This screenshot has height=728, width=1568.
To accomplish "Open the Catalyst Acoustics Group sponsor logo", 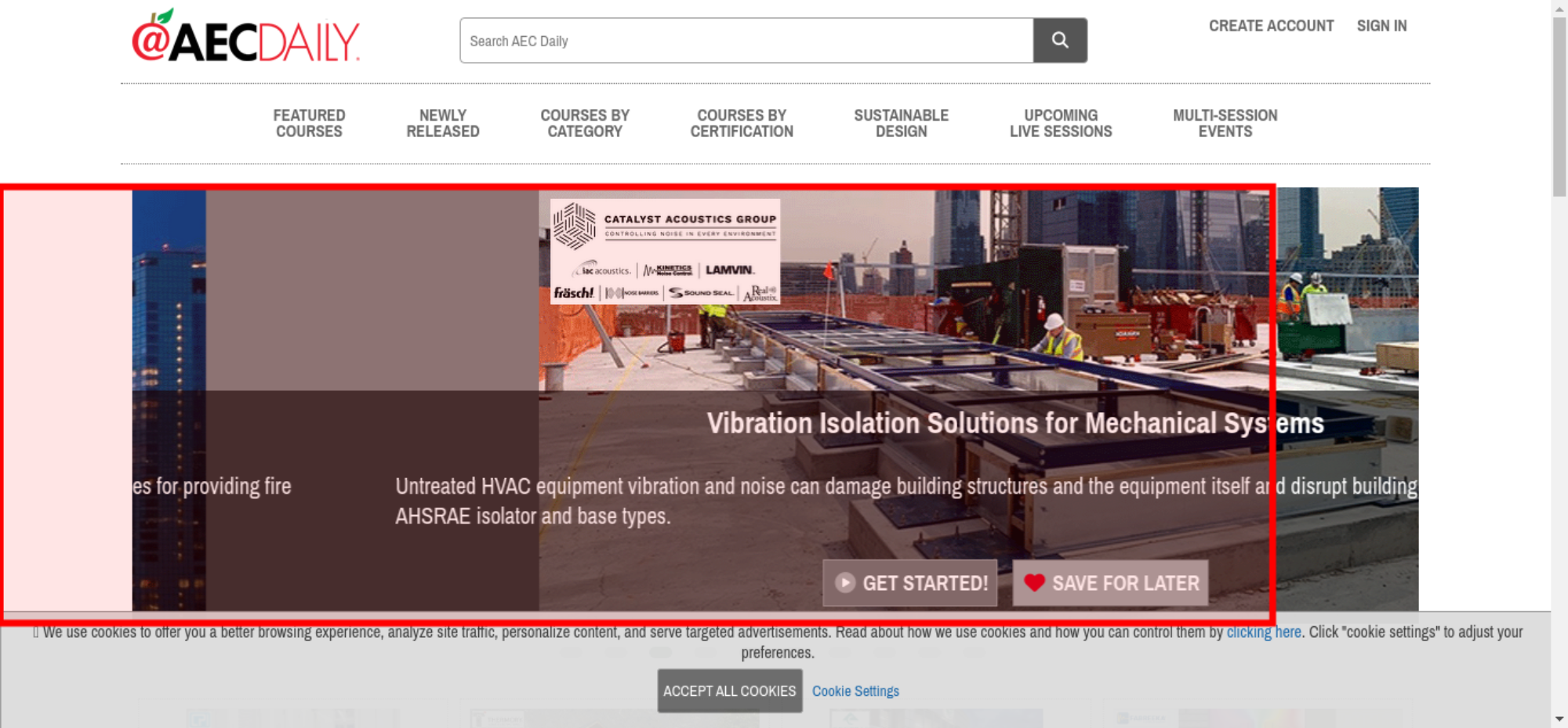I will (665, 251).
